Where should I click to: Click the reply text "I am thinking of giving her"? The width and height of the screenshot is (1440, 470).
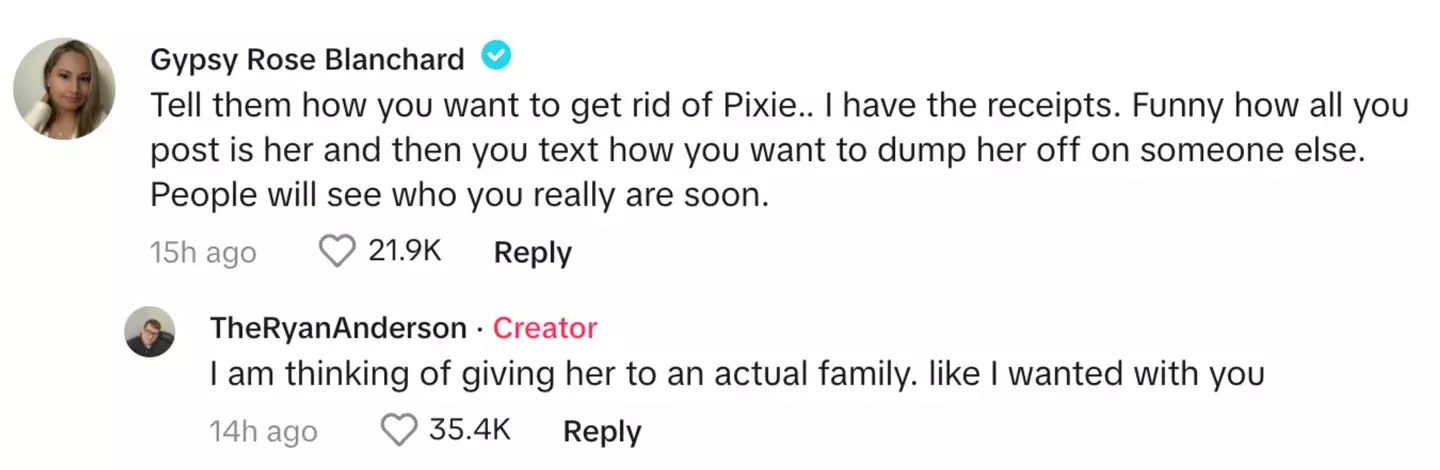(x=737, y=374)
